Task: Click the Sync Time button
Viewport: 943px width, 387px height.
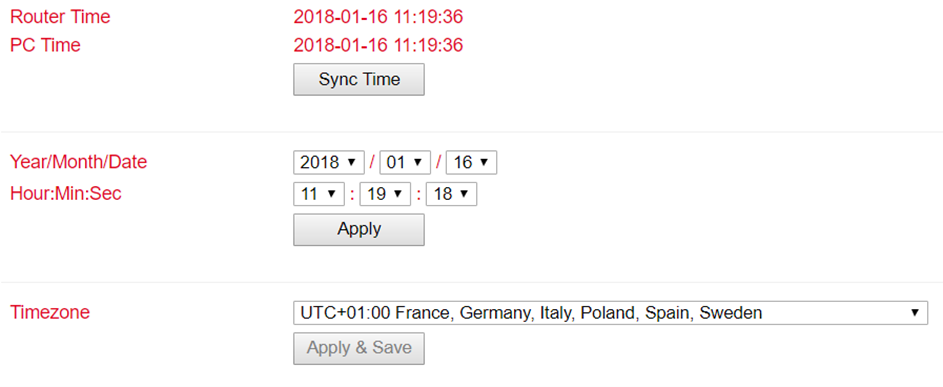Action: tap(358, 79)
